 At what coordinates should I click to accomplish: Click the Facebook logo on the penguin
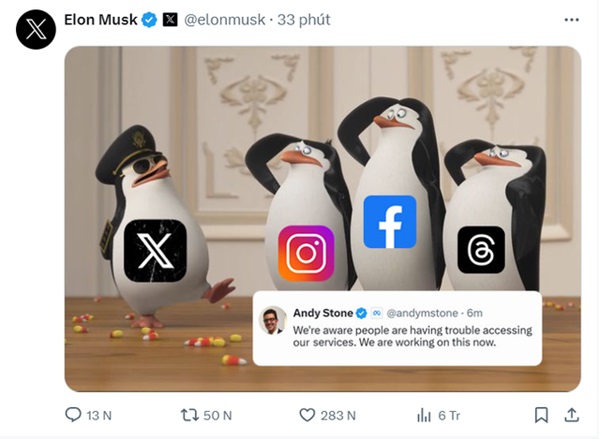pyautogui.click(x=389, y=222)
